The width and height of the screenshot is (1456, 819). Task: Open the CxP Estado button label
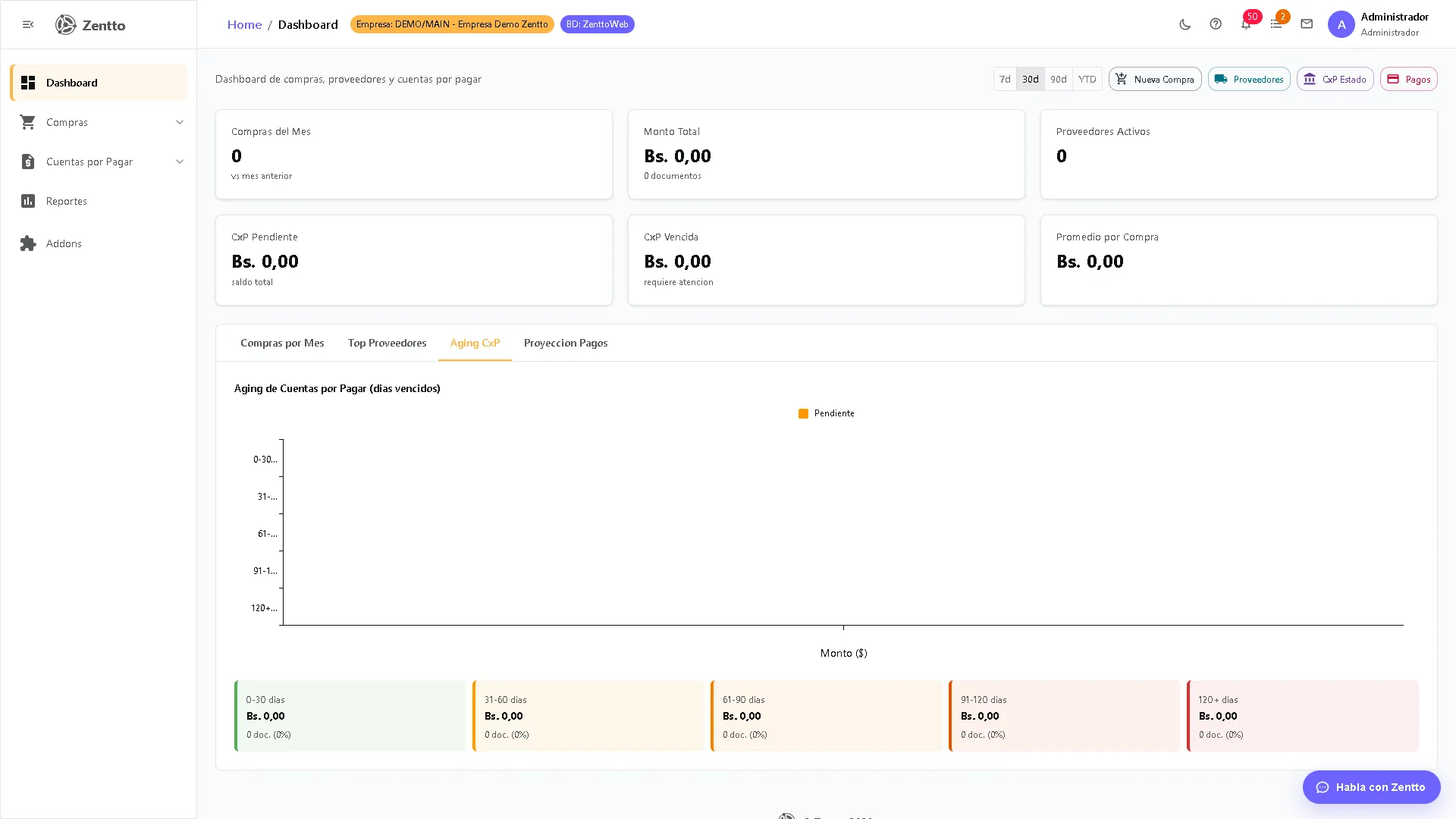click(1345, 79)
